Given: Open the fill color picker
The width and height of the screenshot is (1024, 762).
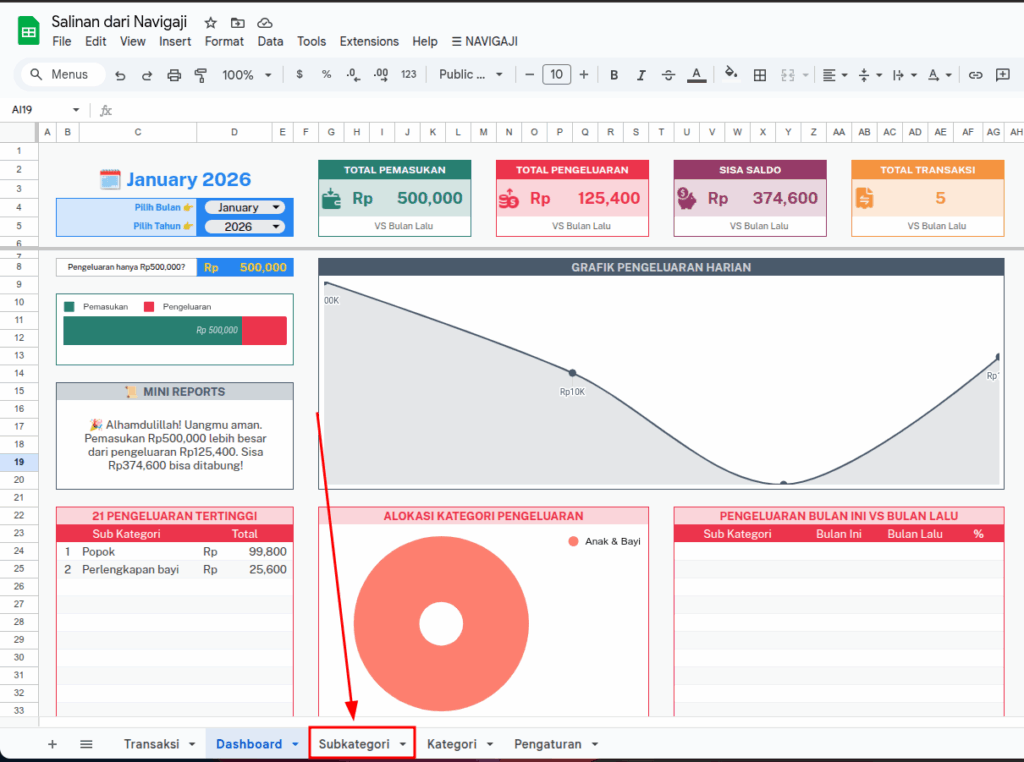Looking at the screenshot, I should pos(731,75).
